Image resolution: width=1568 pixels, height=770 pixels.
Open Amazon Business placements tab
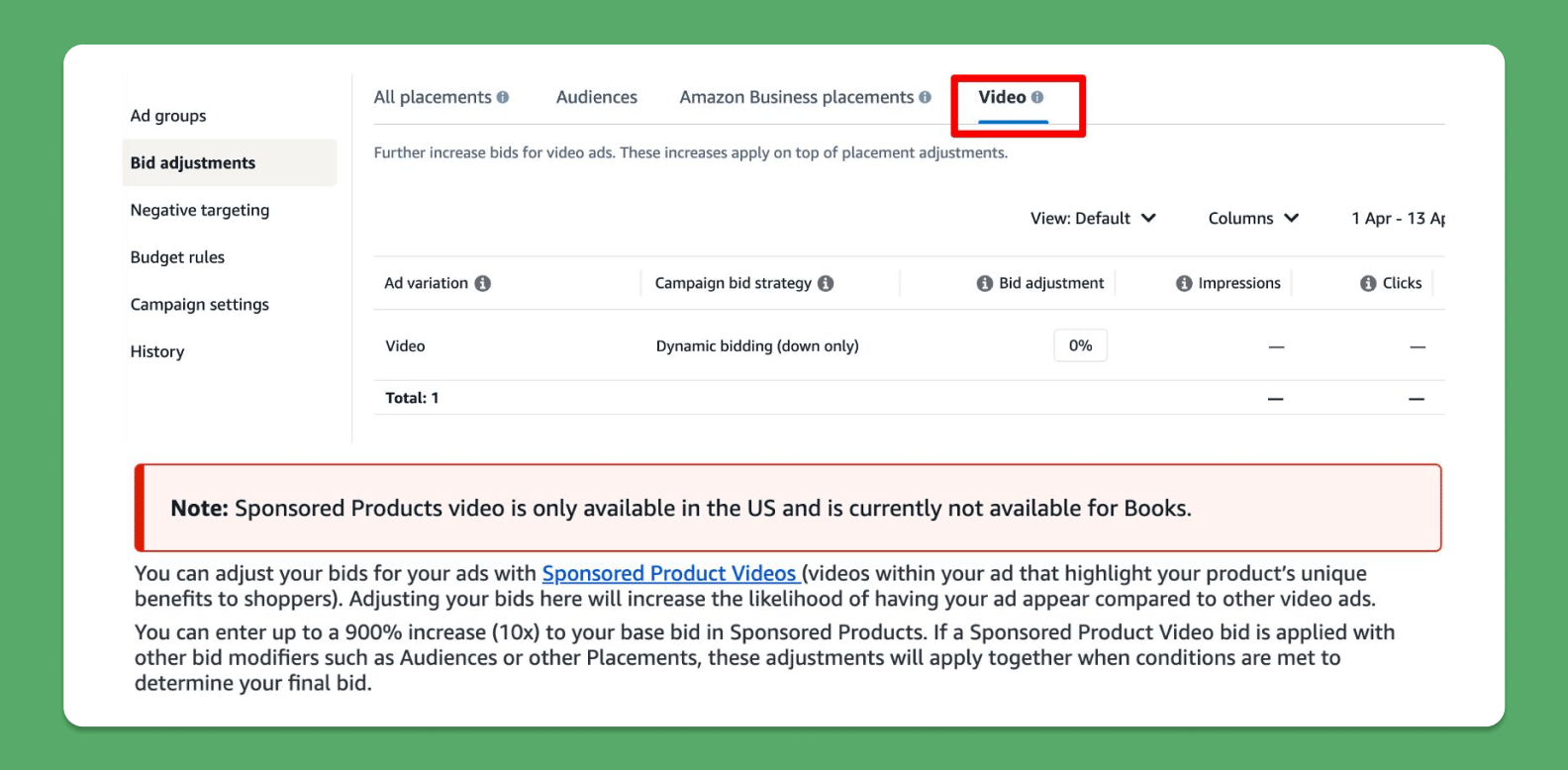pyautogui.click(x=797, y=97)
